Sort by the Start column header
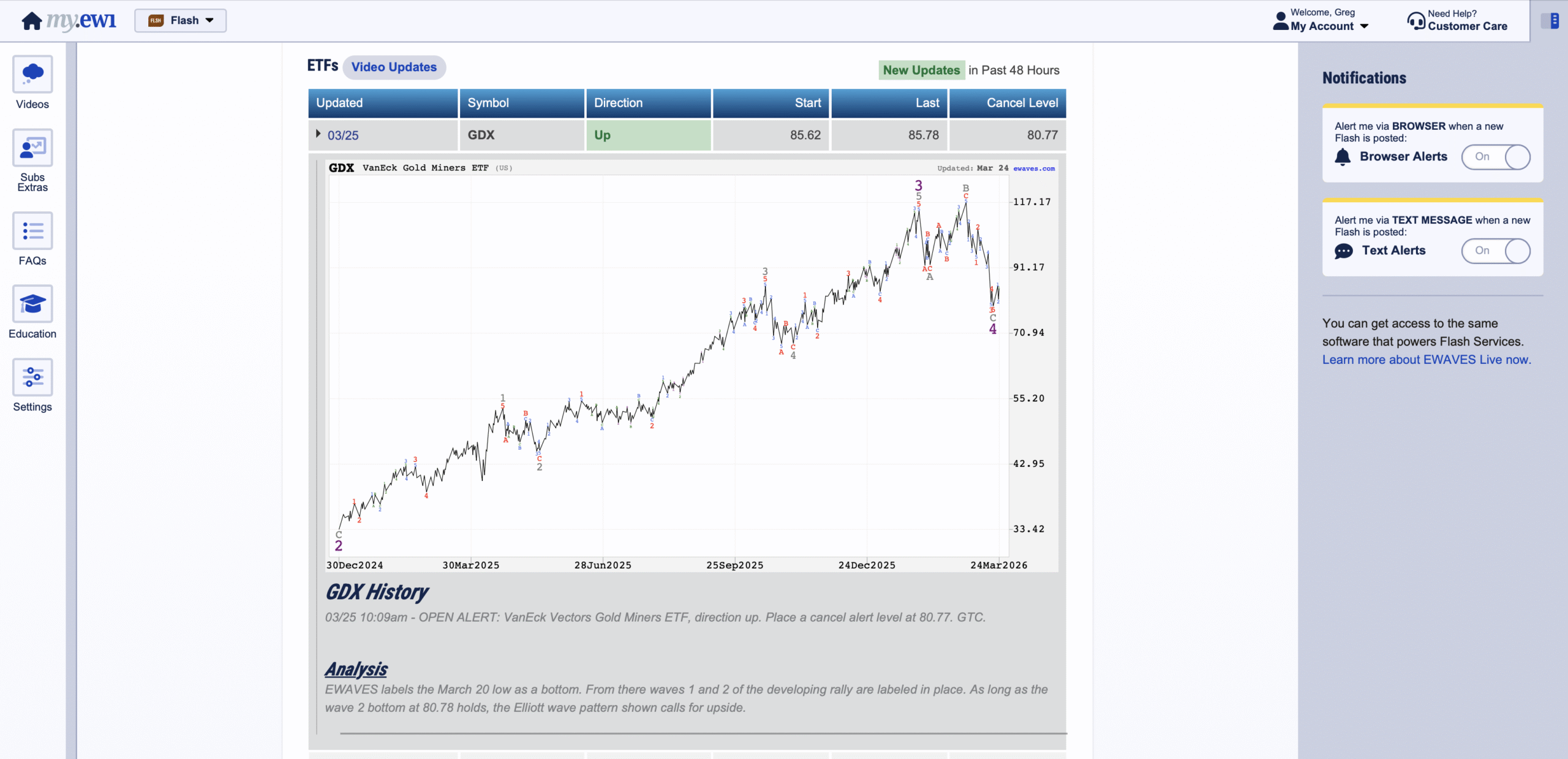 coord(771,103)
